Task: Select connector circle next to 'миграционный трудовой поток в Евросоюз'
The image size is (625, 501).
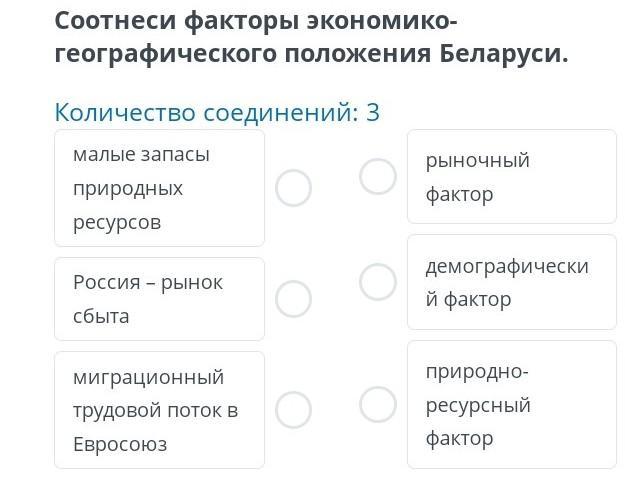Action: (293, 410)
